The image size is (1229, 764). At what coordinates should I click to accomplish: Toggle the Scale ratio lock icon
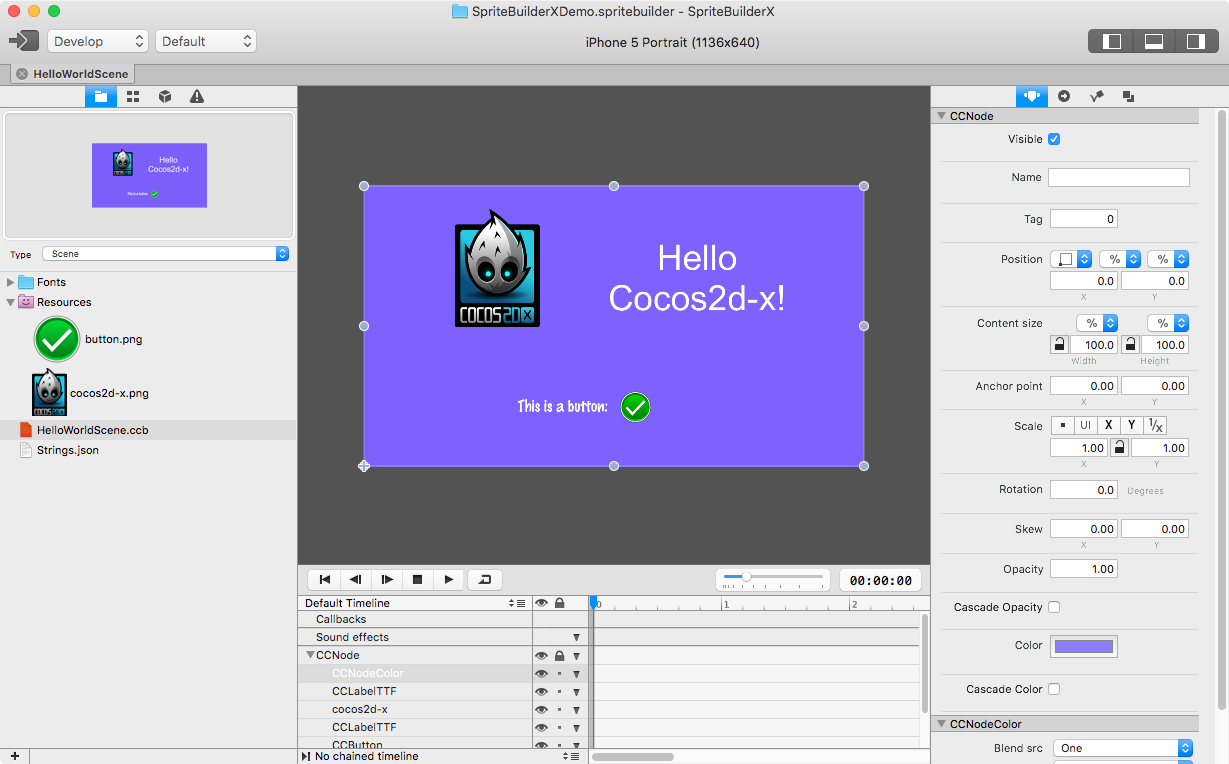pyautogui.click(x=1119, y=448)
